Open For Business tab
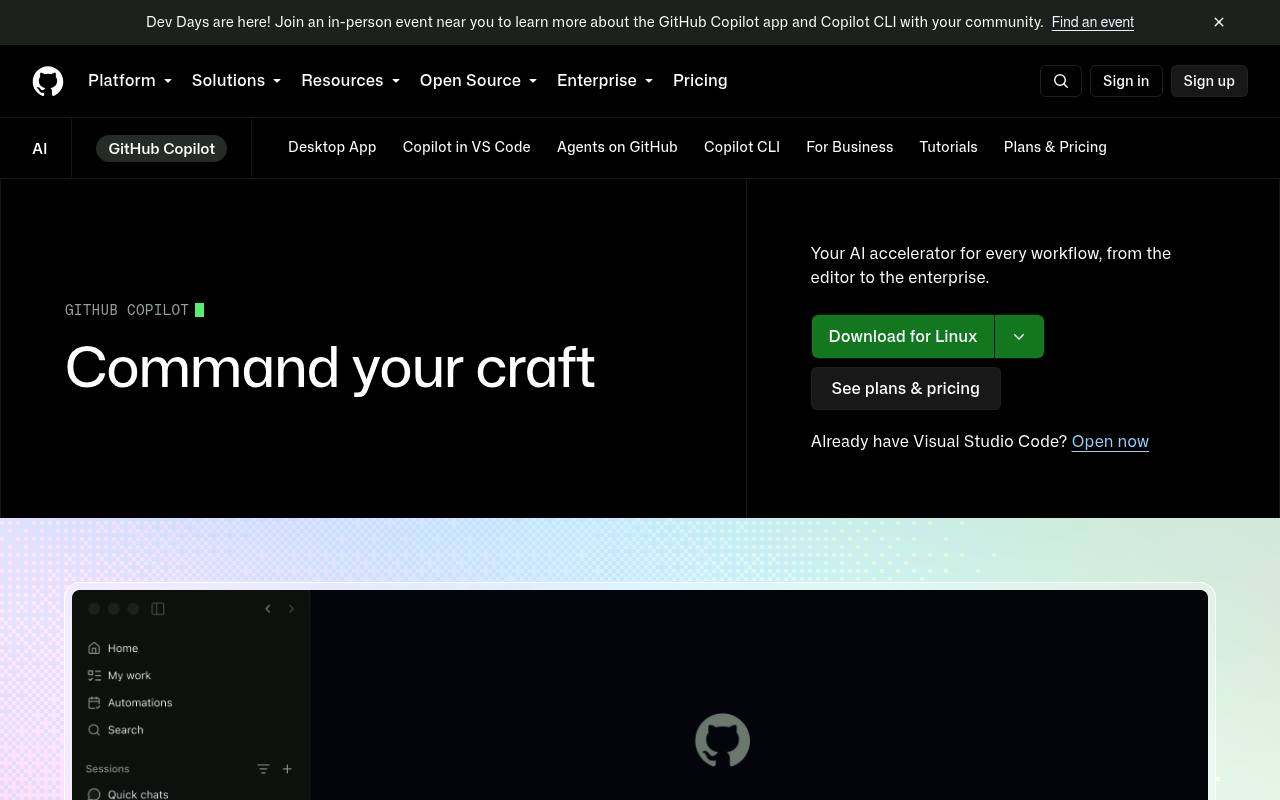 click(x=850, y=147)
